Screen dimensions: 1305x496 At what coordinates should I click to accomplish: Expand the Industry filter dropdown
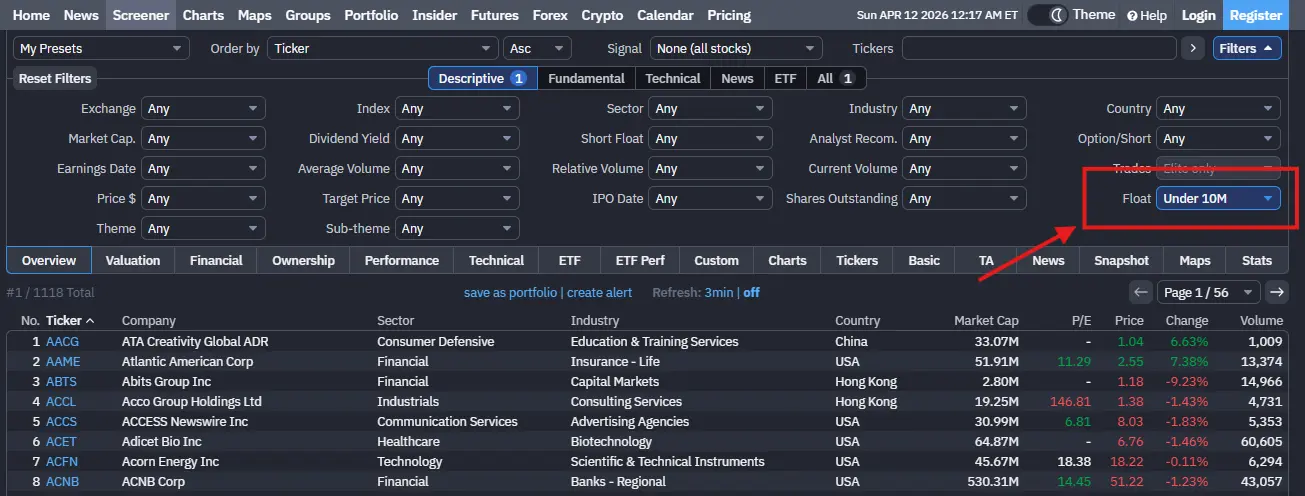(x=964, y=108)
